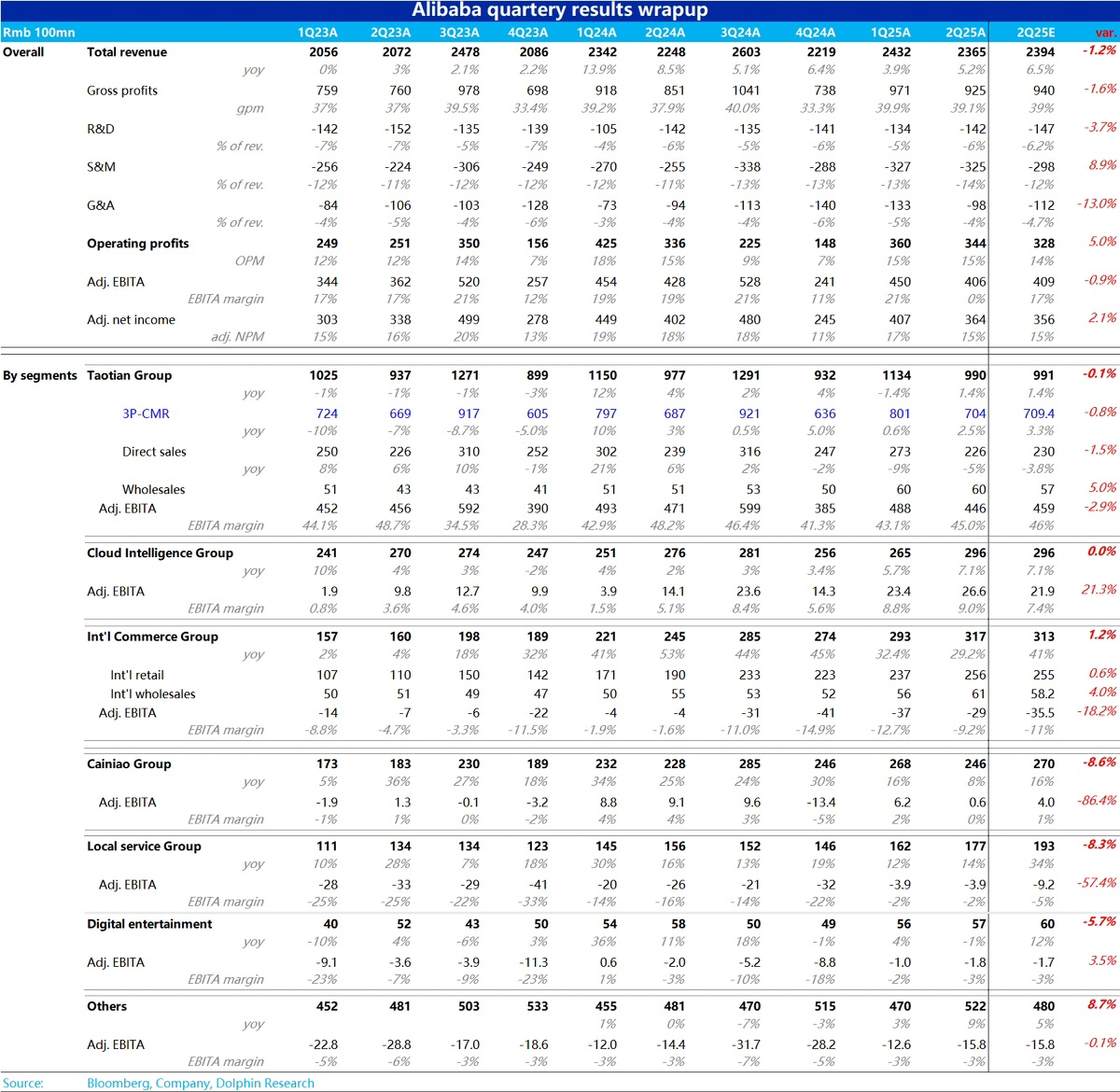Click the Int'l Commerce 2Q25A value 317
Image resolution: width=1120 pixels, height=1092 pixels.
pyautogui.click(x=975, y=637)
